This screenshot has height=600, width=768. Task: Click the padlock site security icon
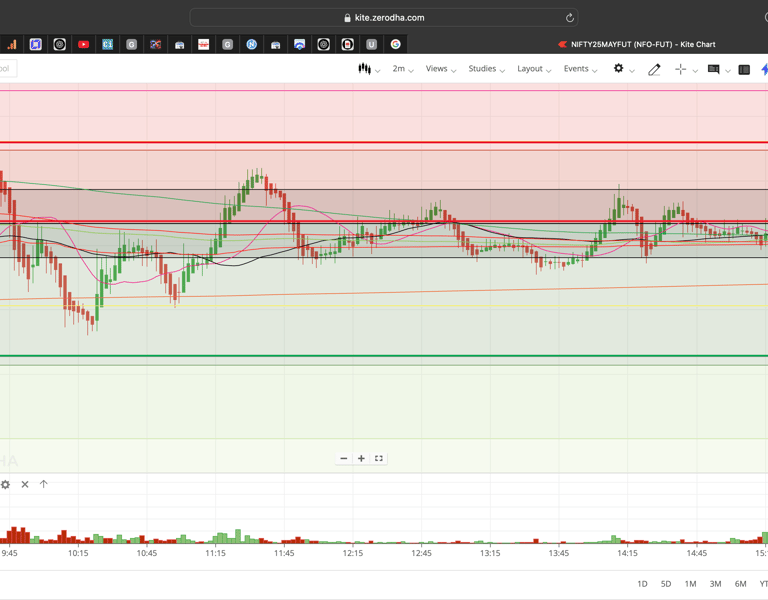347,18
